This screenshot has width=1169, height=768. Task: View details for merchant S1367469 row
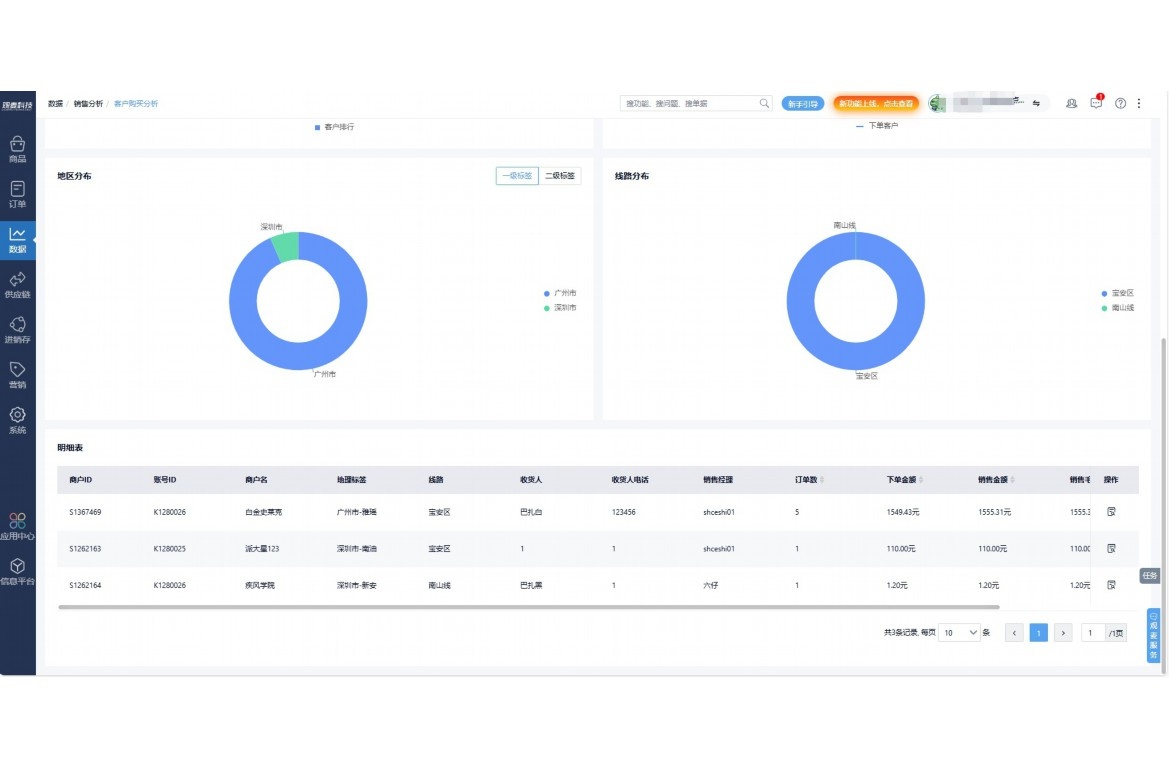pyautogui.click(x=1111, y=512)
